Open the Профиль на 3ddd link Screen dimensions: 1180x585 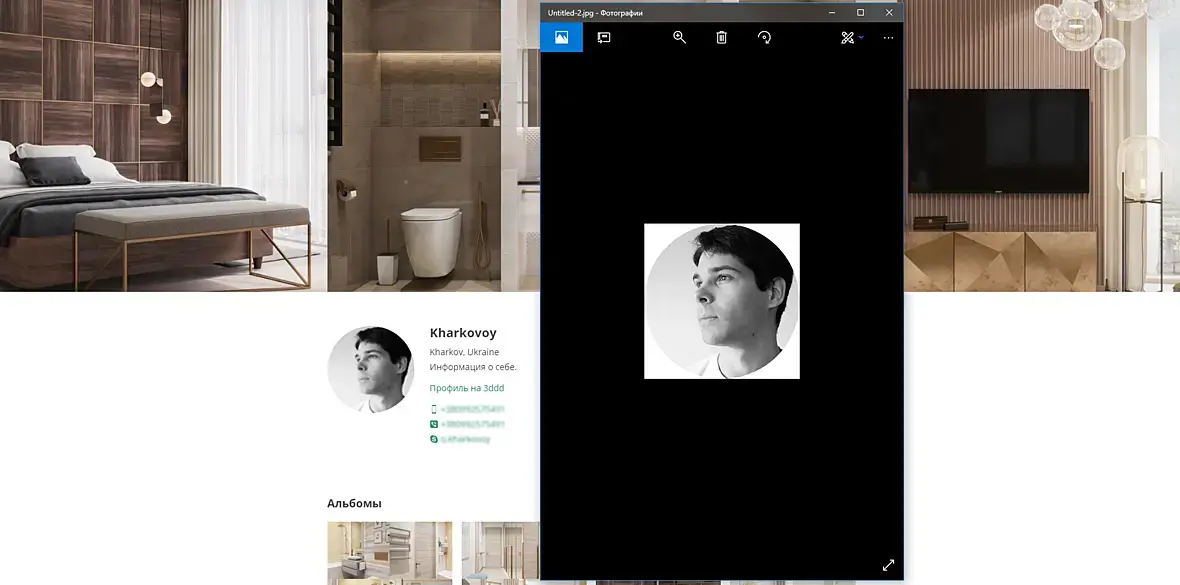pos(467,388)
